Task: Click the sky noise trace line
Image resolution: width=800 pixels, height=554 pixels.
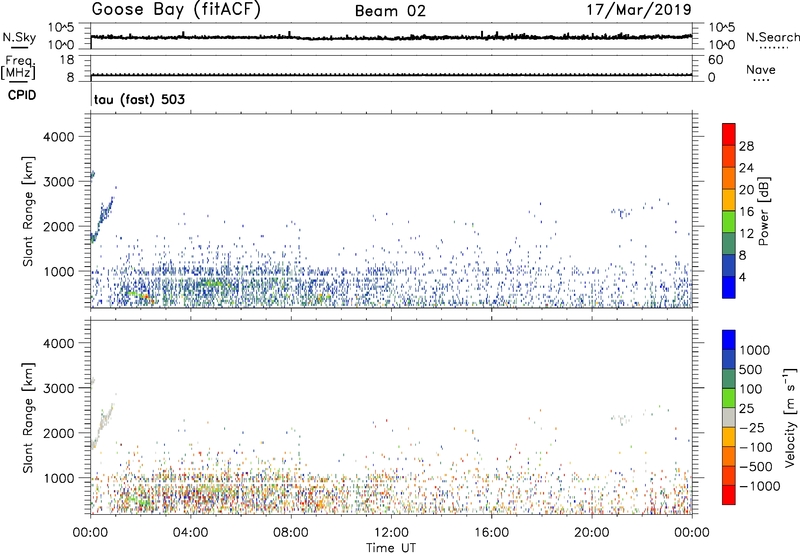Action: [x=391, y=37]
